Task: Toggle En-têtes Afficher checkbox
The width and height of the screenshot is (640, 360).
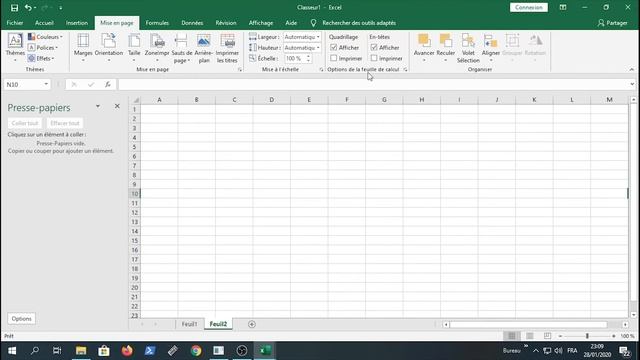Action: tap(374, 47)
